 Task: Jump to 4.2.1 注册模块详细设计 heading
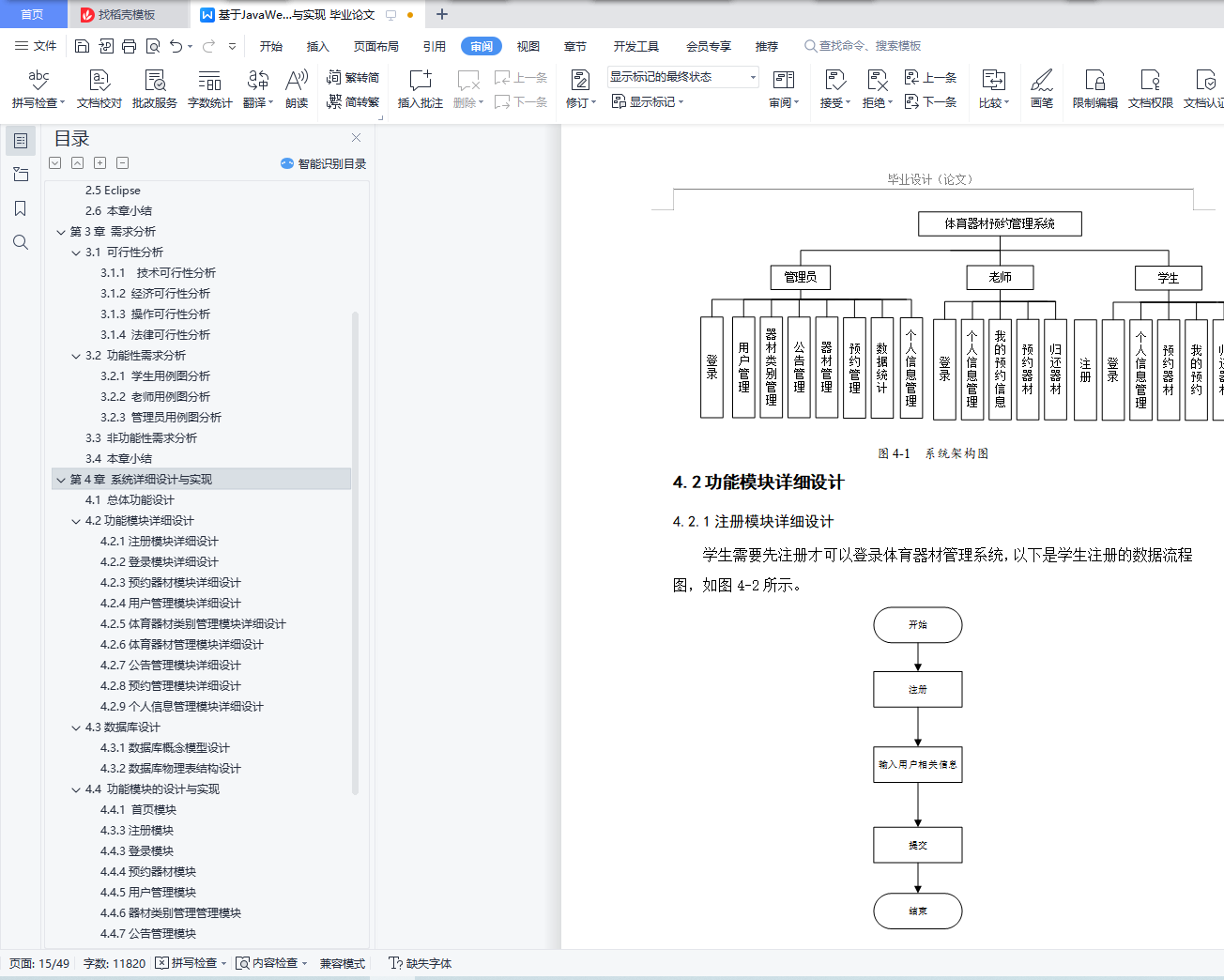(x=160, y=542)
